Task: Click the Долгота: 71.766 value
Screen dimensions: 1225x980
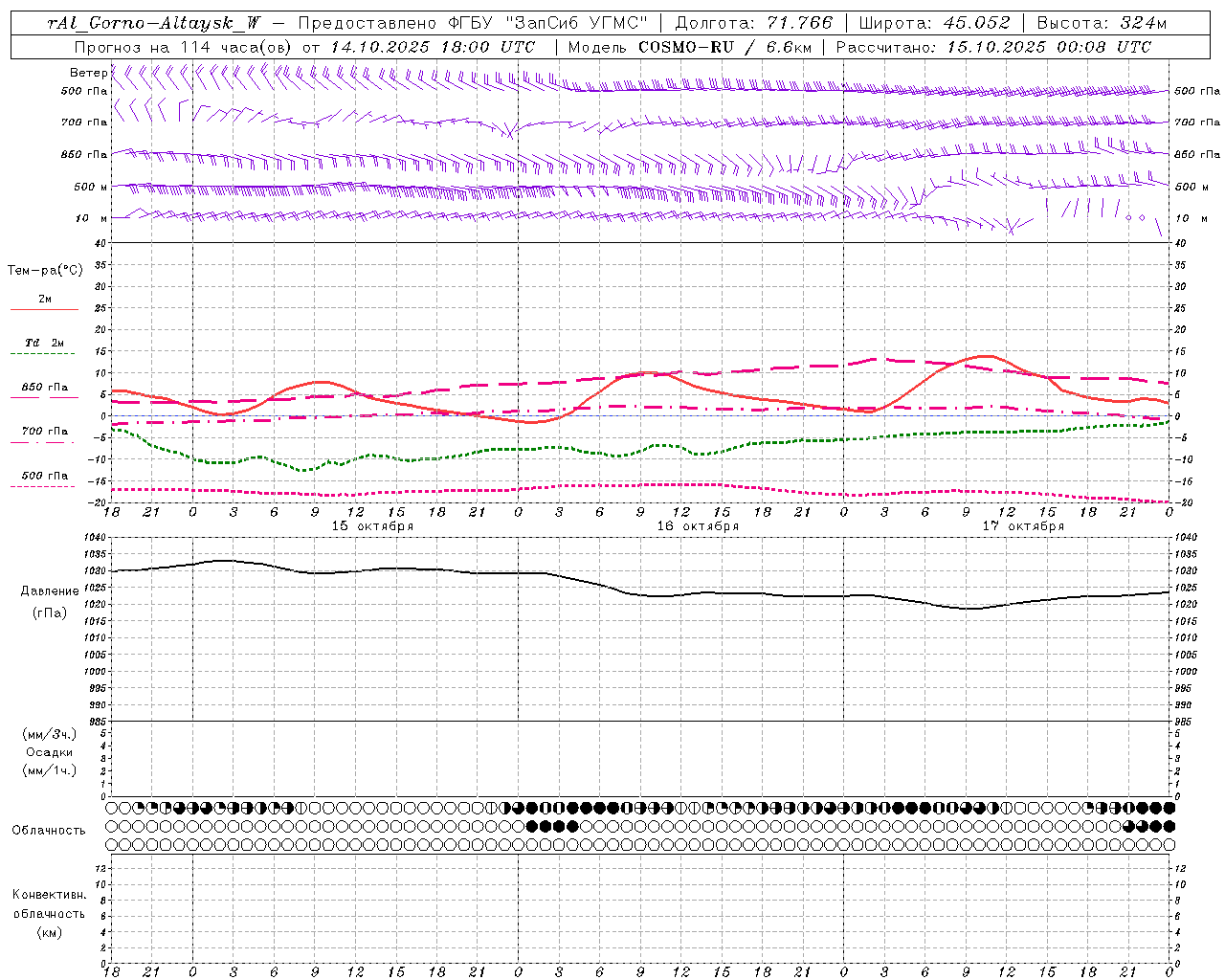Action: click(754, 23)
